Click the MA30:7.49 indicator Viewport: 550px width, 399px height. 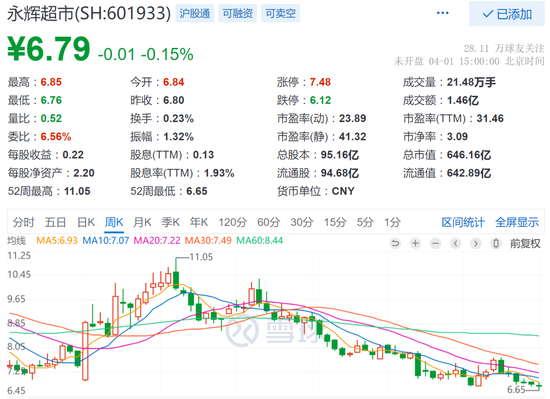click(x=208, y=241)
